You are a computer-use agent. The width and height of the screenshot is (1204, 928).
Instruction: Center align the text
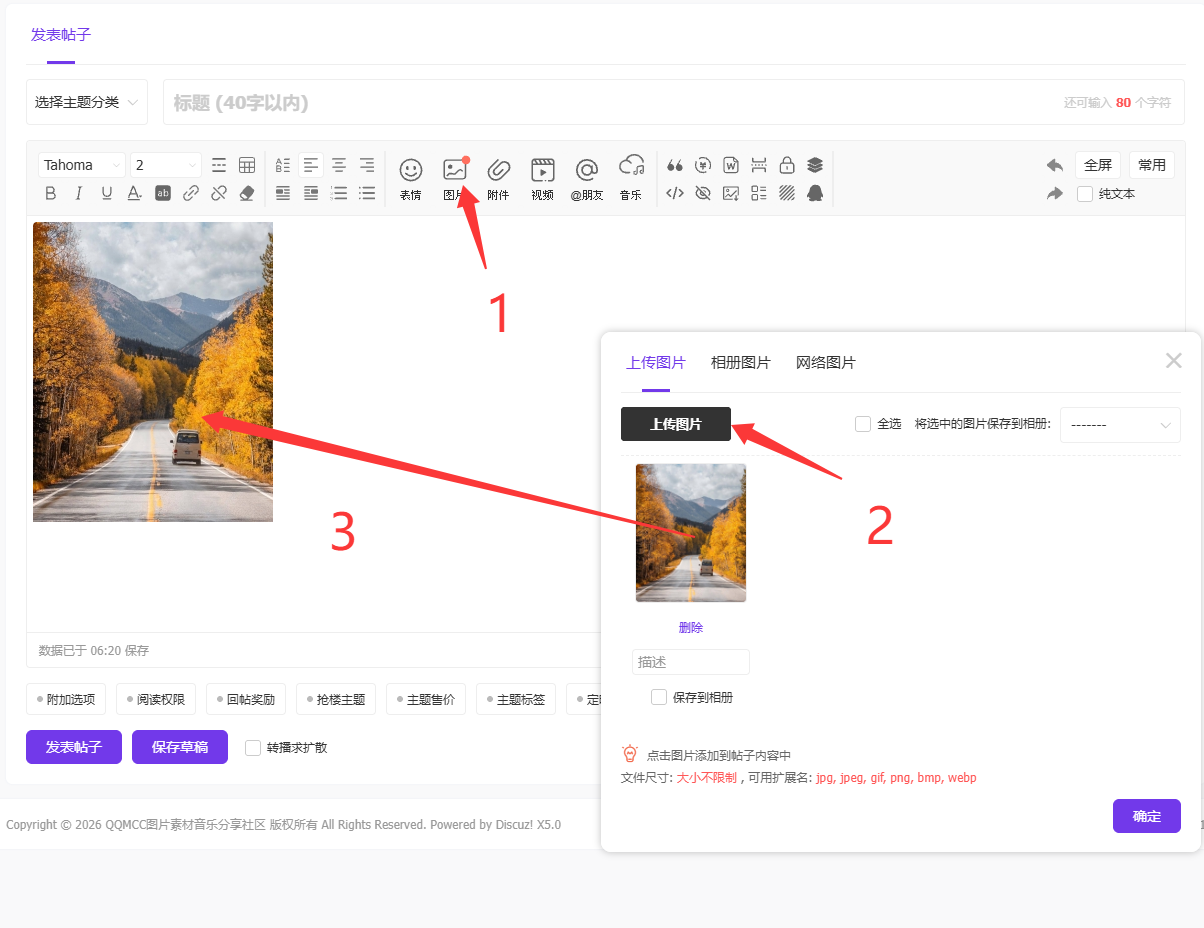pyautogui.click(x=339, y=165)
